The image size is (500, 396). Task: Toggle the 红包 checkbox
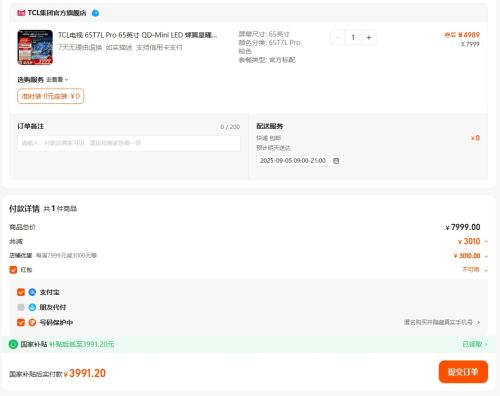[x=13, y=270]
